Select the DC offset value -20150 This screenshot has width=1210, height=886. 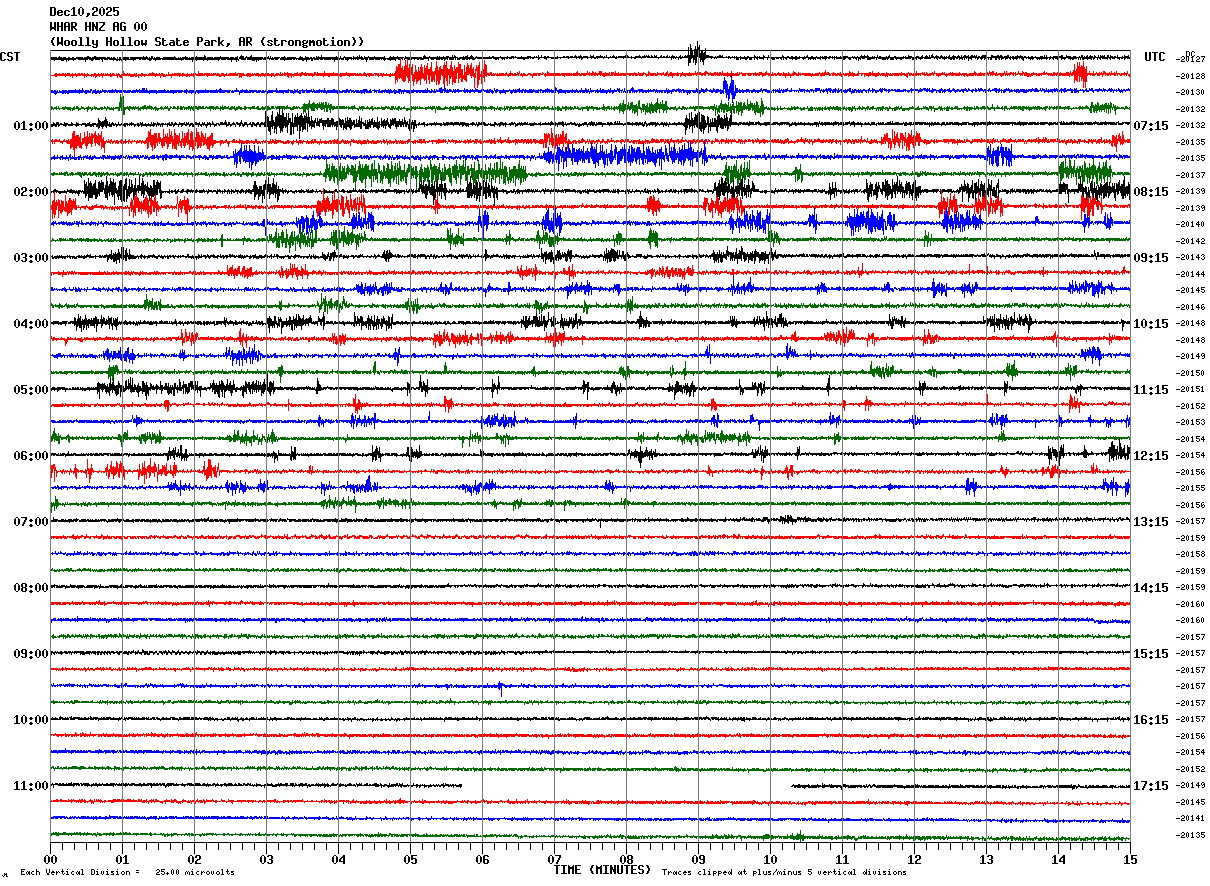tap(1191, 373)
